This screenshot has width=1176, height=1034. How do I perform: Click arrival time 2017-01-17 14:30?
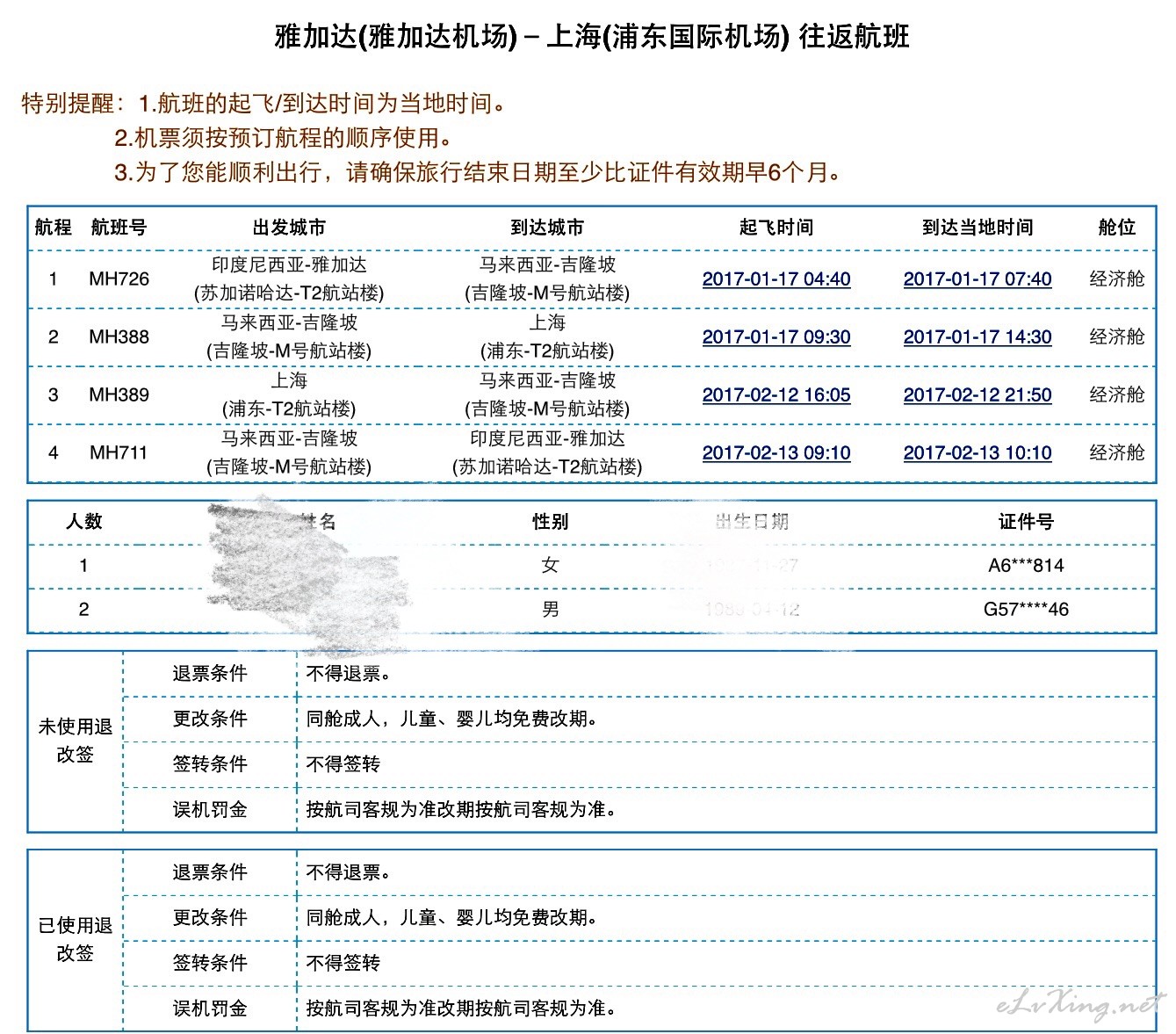tap(978, 337)
